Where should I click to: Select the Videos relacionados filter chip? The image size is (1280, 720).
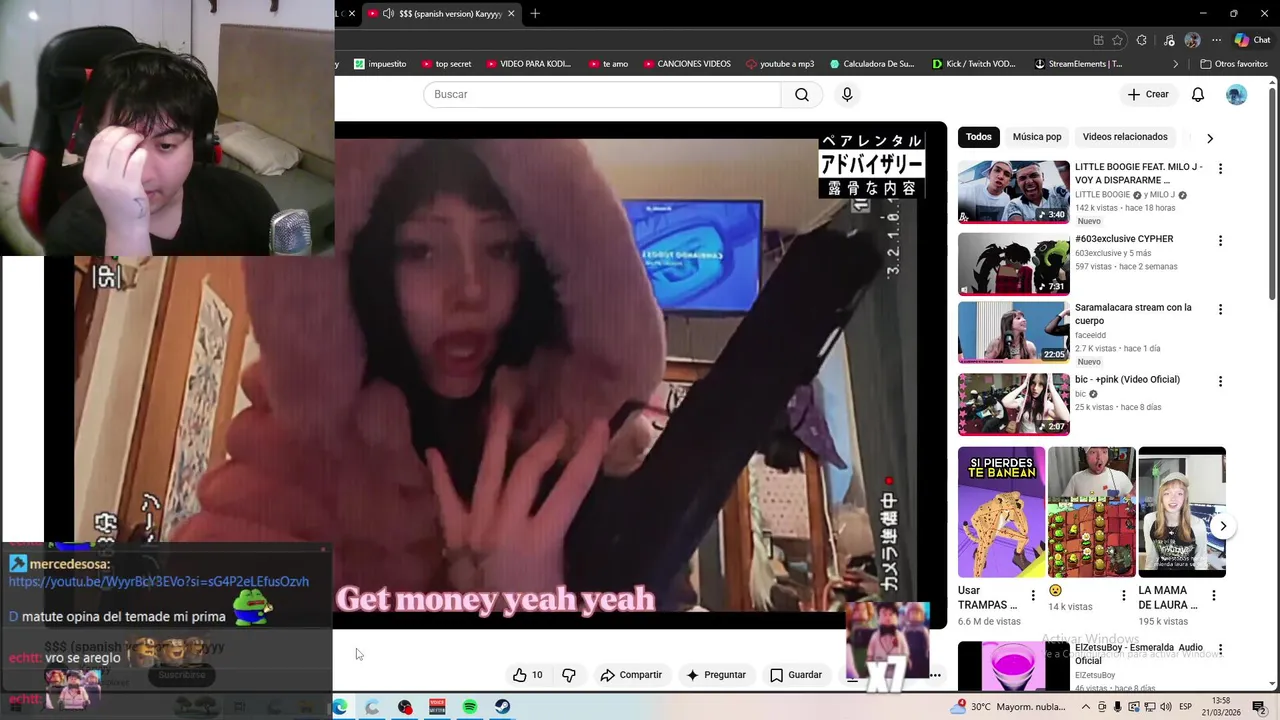1125,137
